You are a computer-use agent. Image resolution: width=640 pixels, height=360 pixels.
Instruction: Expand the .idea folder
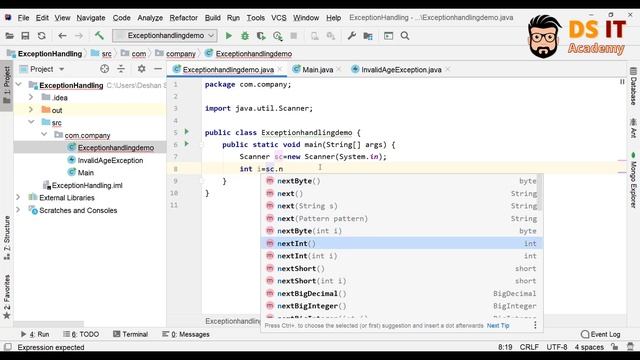pyautogui.click(x=31, y=97)
